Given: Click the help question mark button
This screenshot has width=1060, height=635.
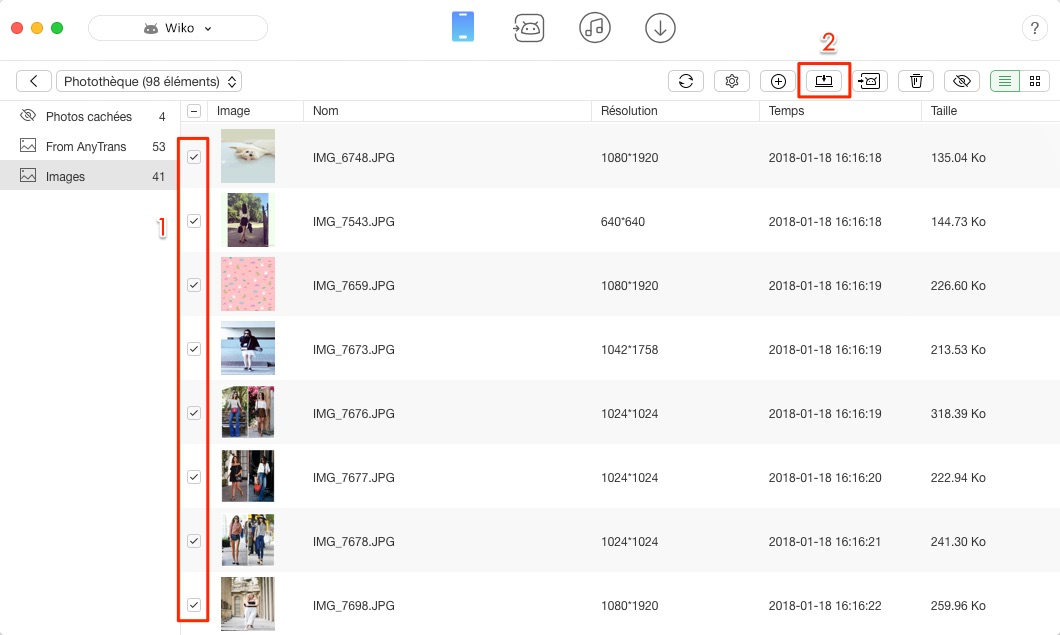Looking at the screenshot, I should [x=1034, y=28].
